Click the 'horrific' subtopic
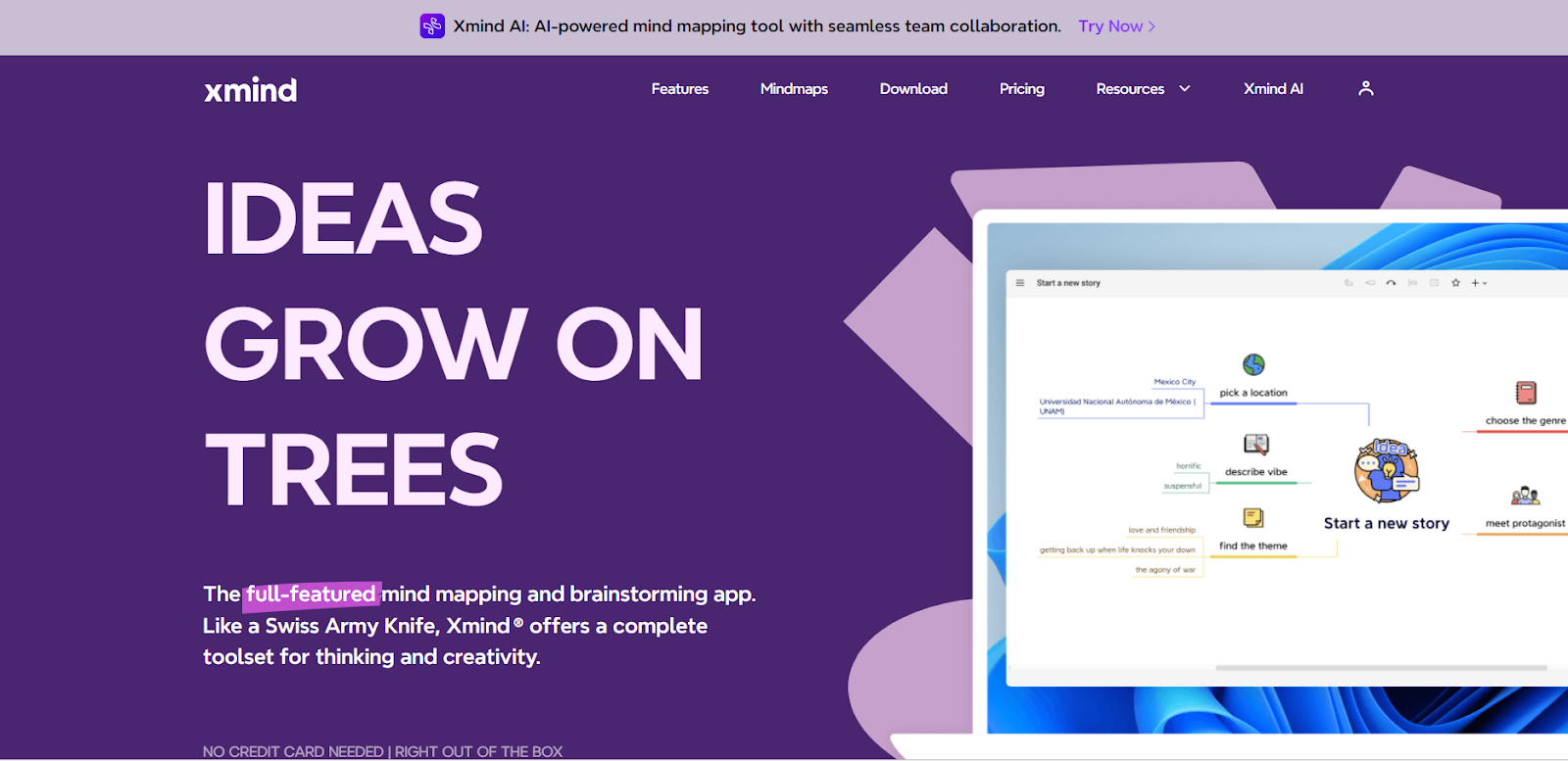1568x761 pixels. pyautogui.click(x=1189, y=466)
